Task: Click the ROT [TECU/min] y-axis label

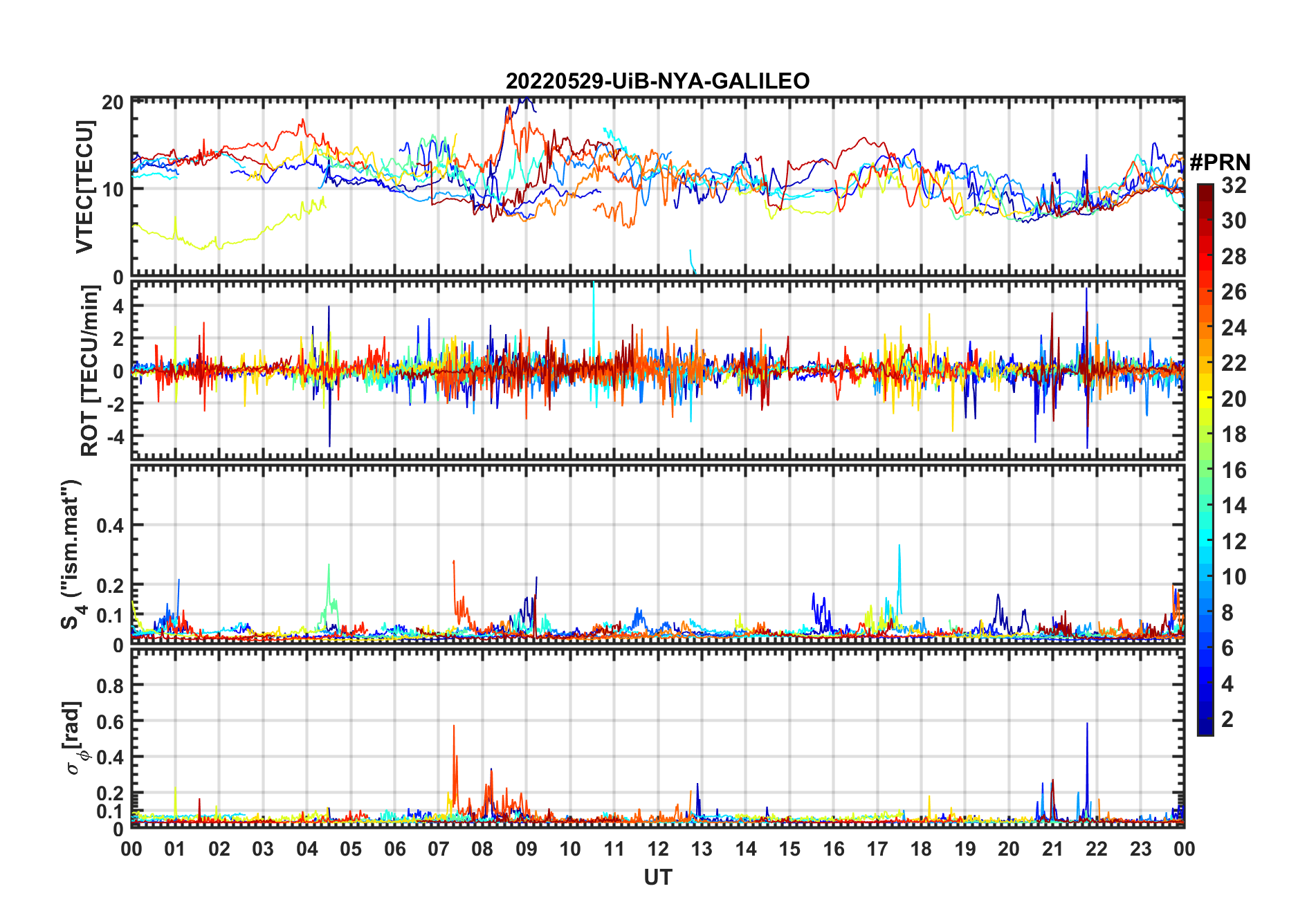Action: tap(89, 371)
